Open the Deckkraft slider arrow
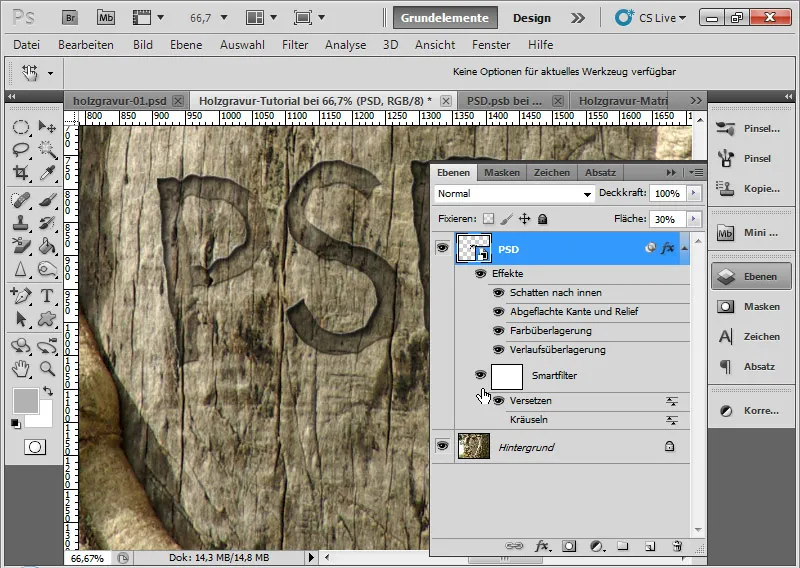 tap(693, 193)
